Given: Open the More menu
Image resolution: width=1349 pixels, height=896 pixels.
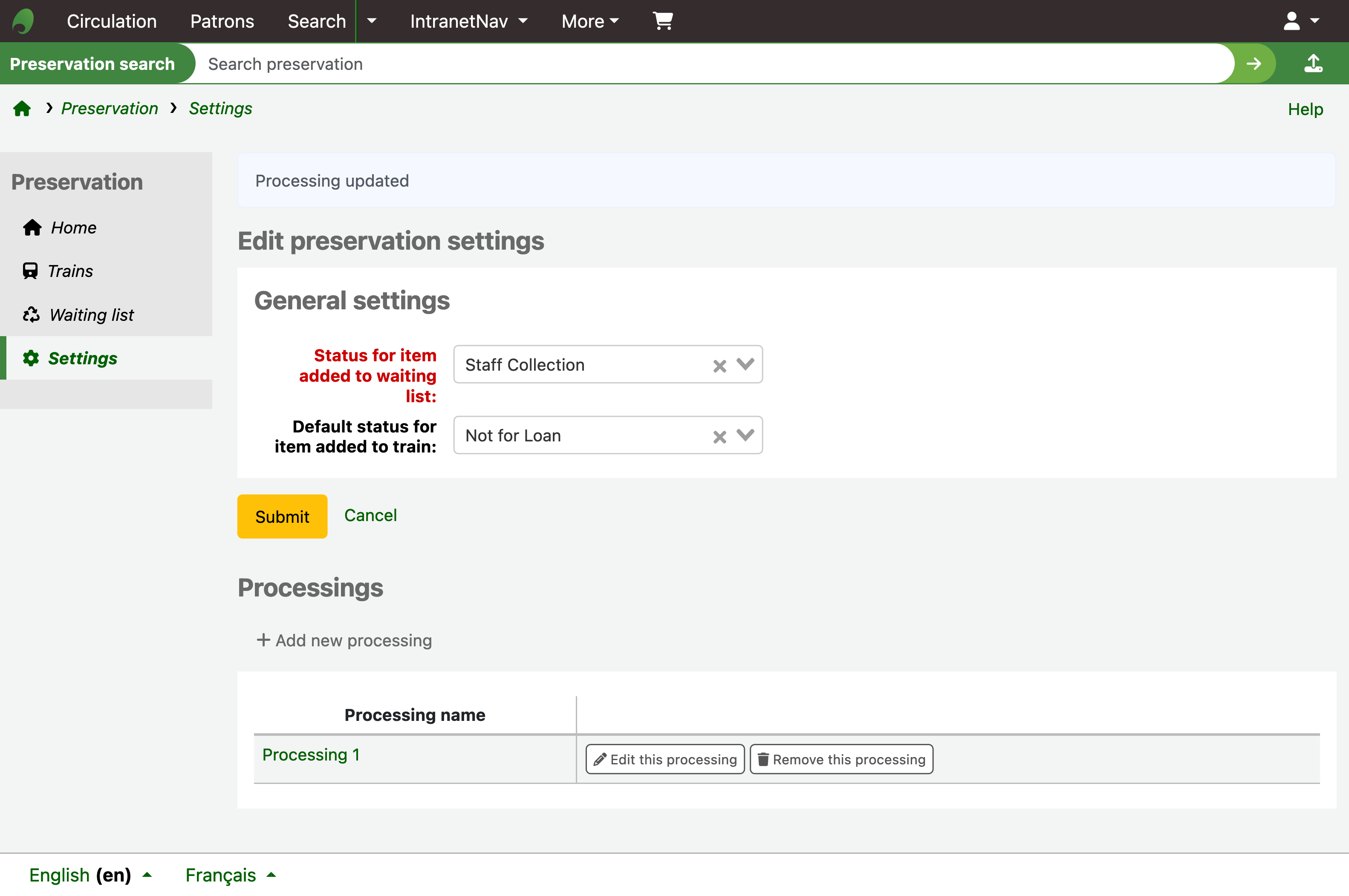Looking at the screenshot, I should [590, 21].
